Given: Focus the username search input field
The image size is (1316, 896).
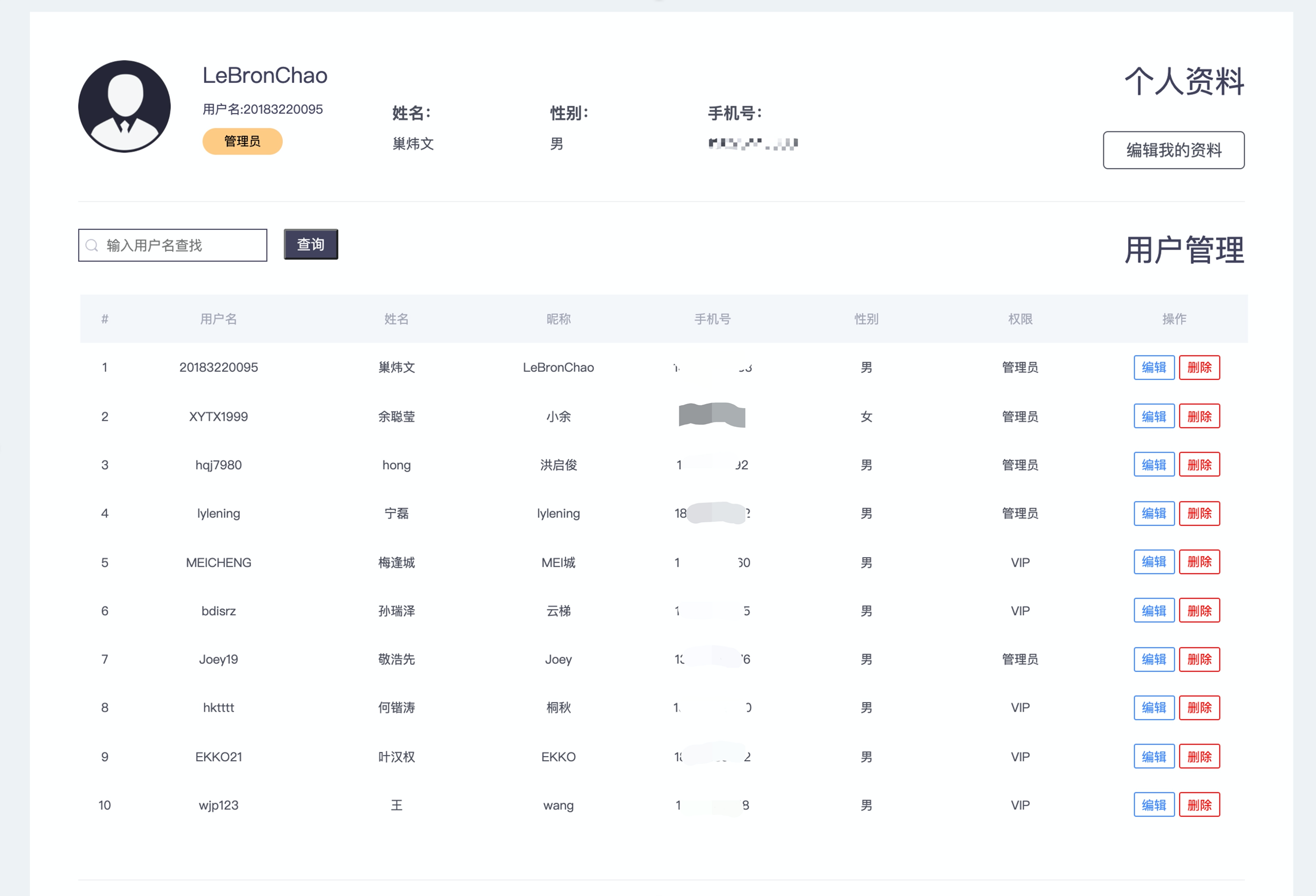Looking at the screenshot, I should tap(173, 245).
